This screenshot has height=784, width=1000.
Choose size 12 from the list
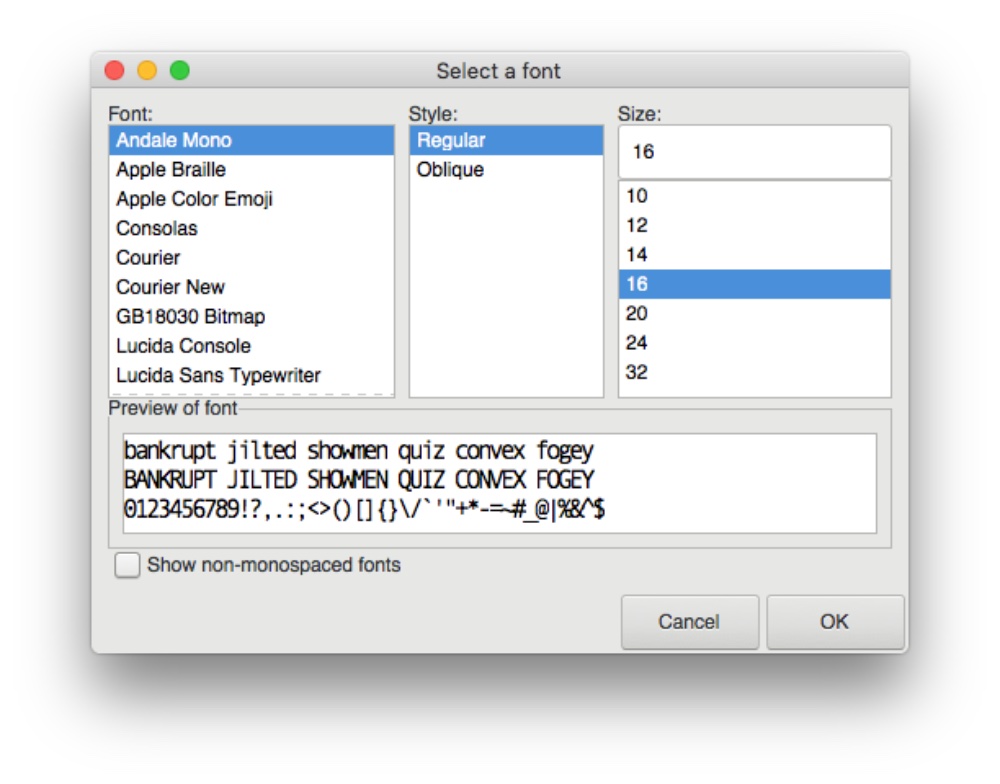coord(637,226)
